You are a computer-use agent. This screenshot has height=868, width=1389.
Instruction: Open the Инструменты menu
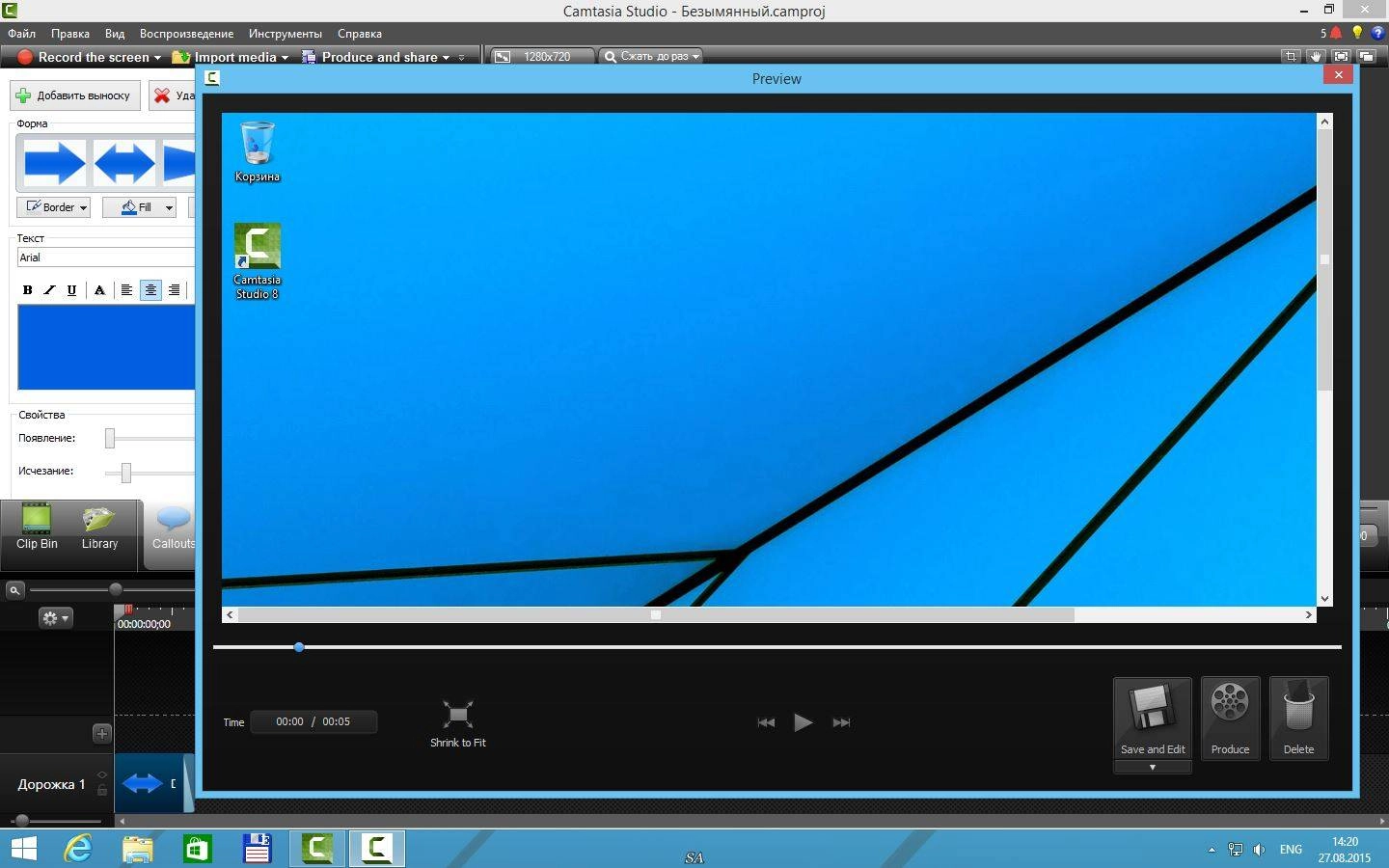pyautogui.click(x=286, y=34)
